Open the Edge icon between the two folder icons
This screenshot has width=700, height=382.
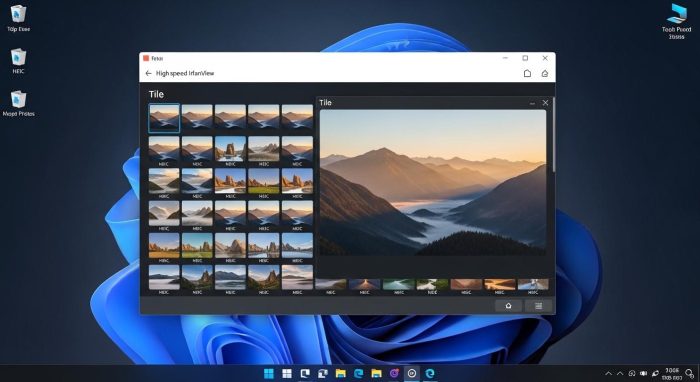pyautogui.click(x=358, y=373)
